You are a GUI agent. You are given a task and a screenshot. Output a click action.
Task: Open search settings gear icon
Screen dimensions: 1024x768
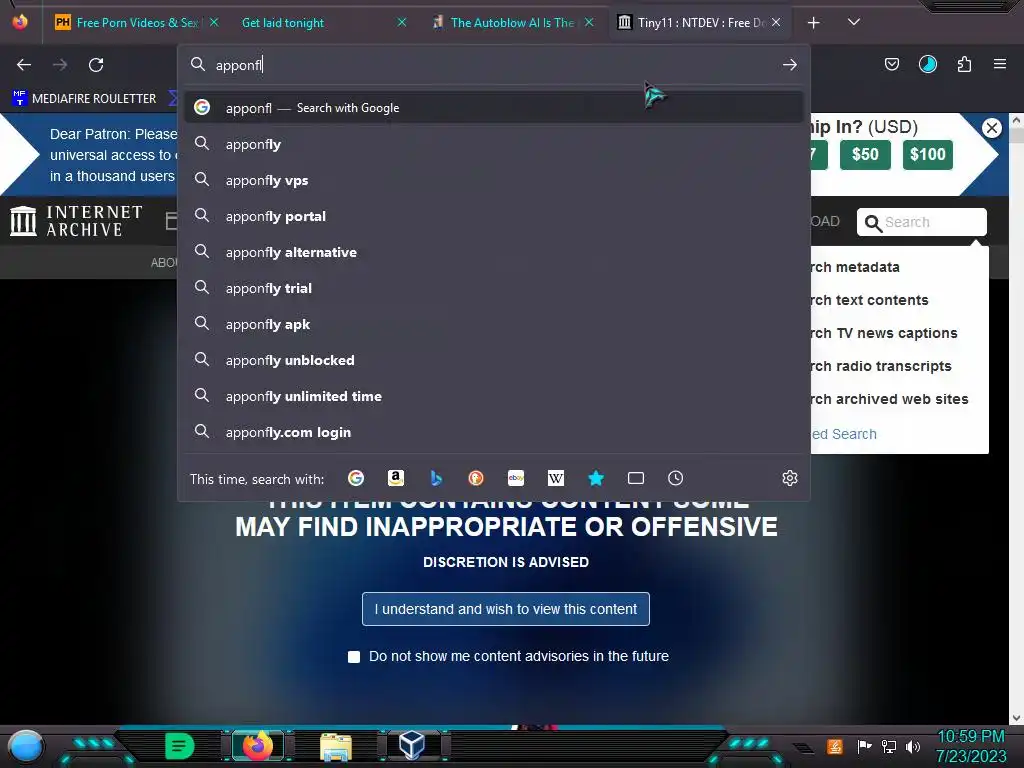coord(790,478)
